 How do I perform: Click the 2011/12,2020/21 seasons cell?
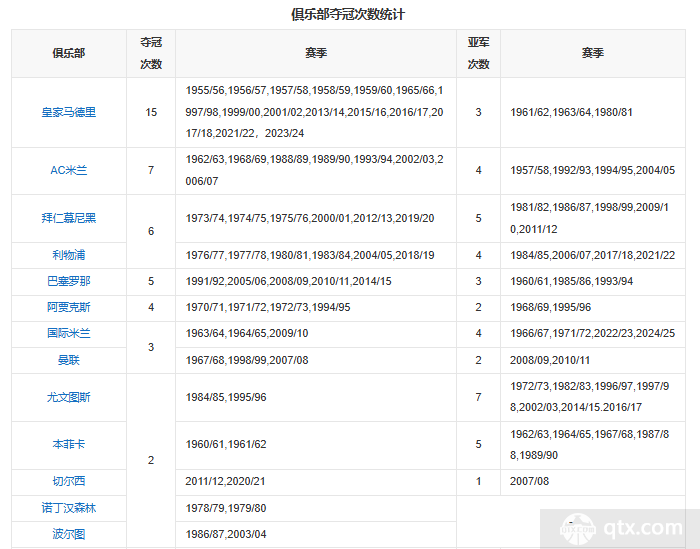tap(226, 481)
